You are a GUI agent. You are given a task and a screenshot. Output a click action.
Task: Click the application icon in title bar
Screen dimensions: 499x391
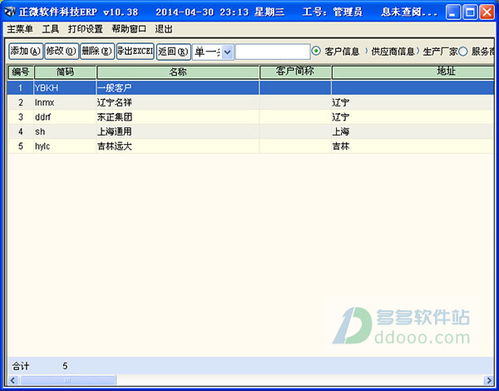click(x=10, y=12)
